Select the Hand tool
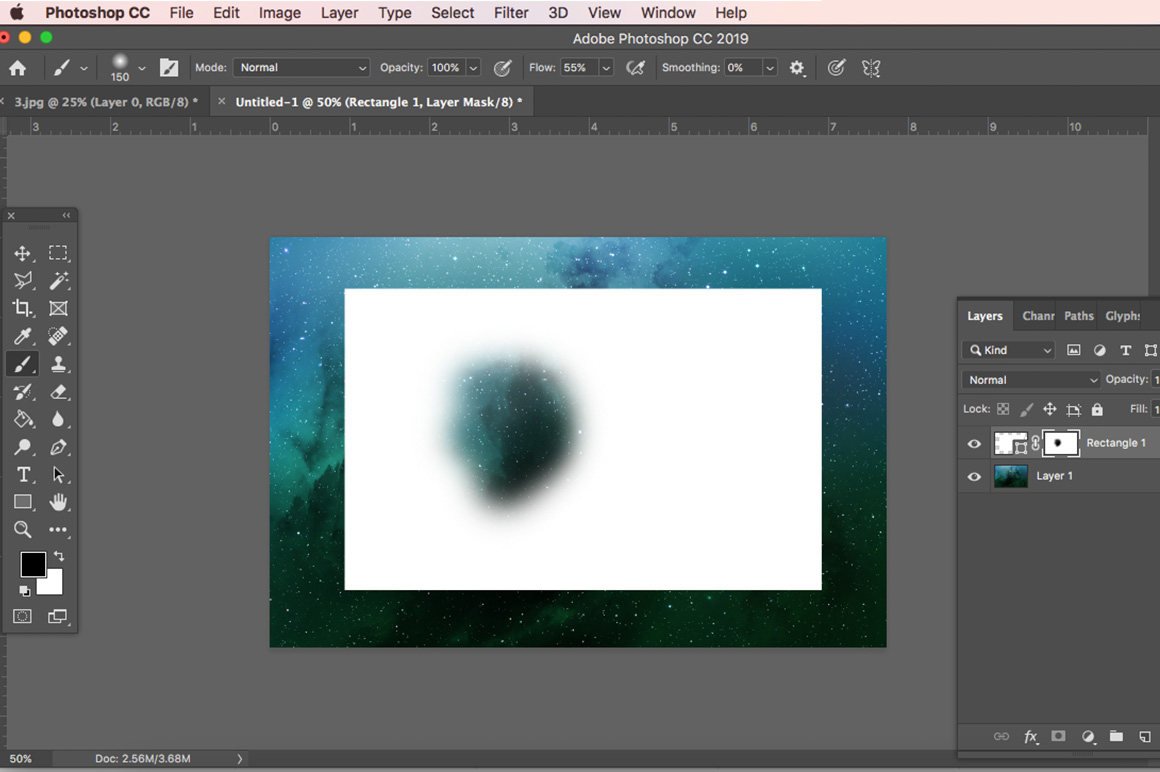The width and height of the screenshot is (1160, 772). (x=58, y=502)
